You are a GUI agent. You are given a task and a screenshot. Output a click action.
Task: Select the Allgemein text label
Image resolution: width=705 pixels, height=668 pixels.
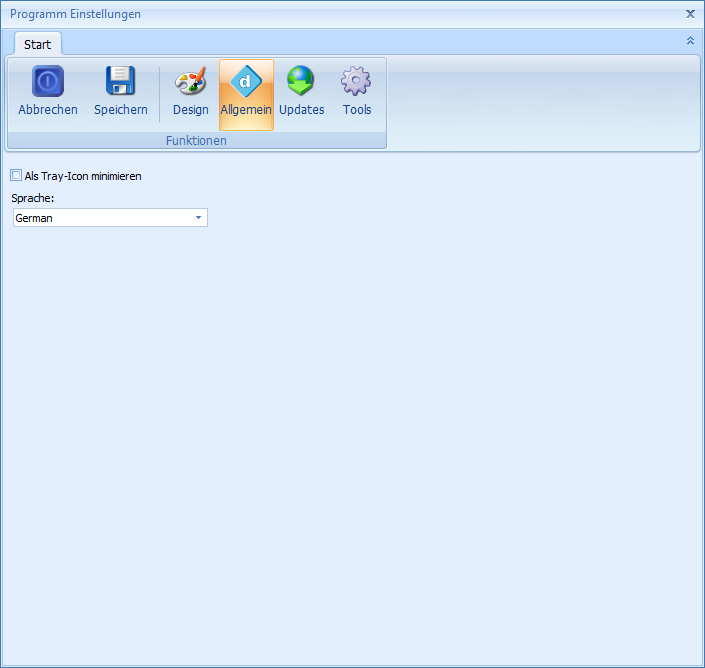pyautogui.click(x=246, y=110)
